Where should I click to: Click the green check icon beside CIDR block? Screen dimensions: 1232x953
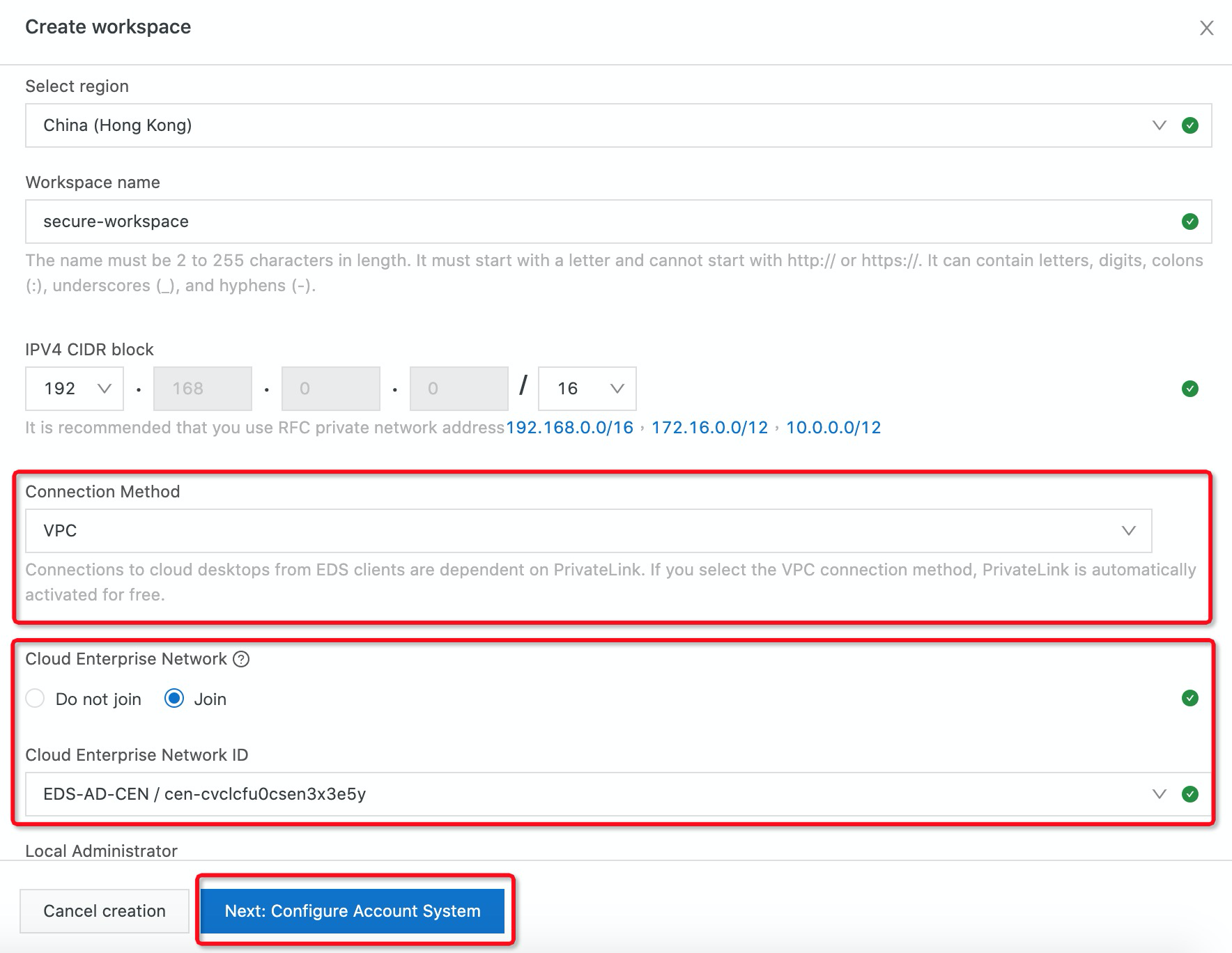coord(1190,389)
